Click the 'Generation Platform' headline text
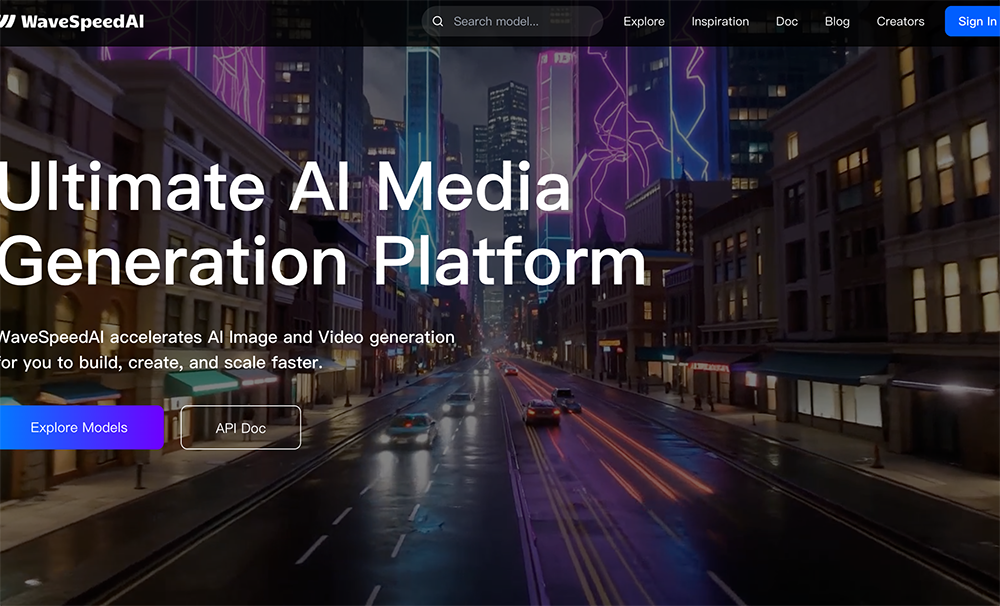The height and width of the screenshot is (606, 1000). (323, 262)
